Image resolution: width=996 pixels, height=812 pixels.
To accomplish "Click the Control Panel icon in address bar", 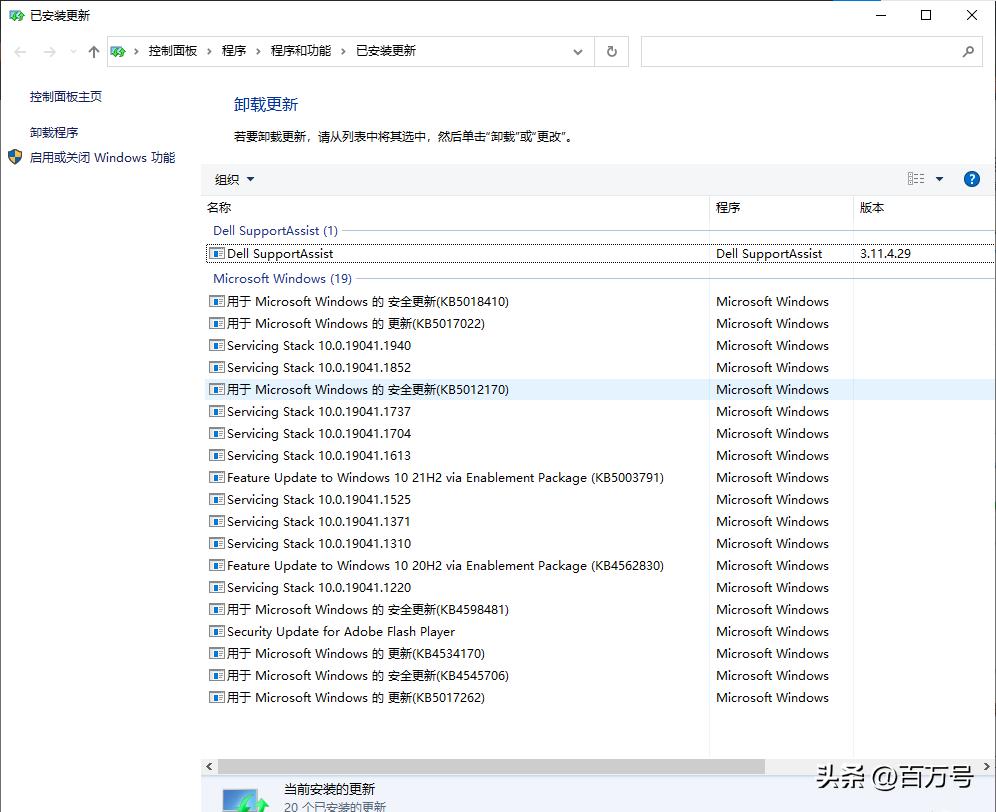I will (118, 51).
